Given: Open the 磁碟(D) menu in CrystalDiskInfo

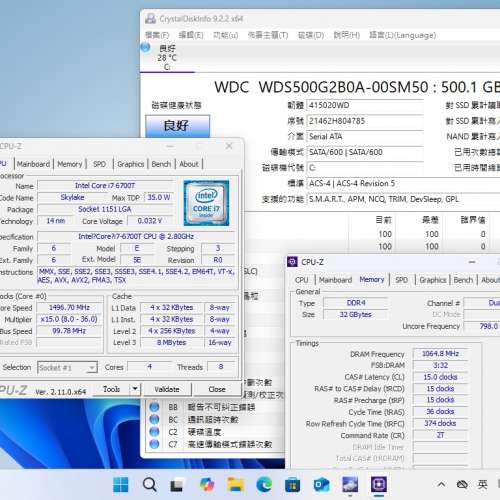Looking at the screenshot, I should (311, 35).
